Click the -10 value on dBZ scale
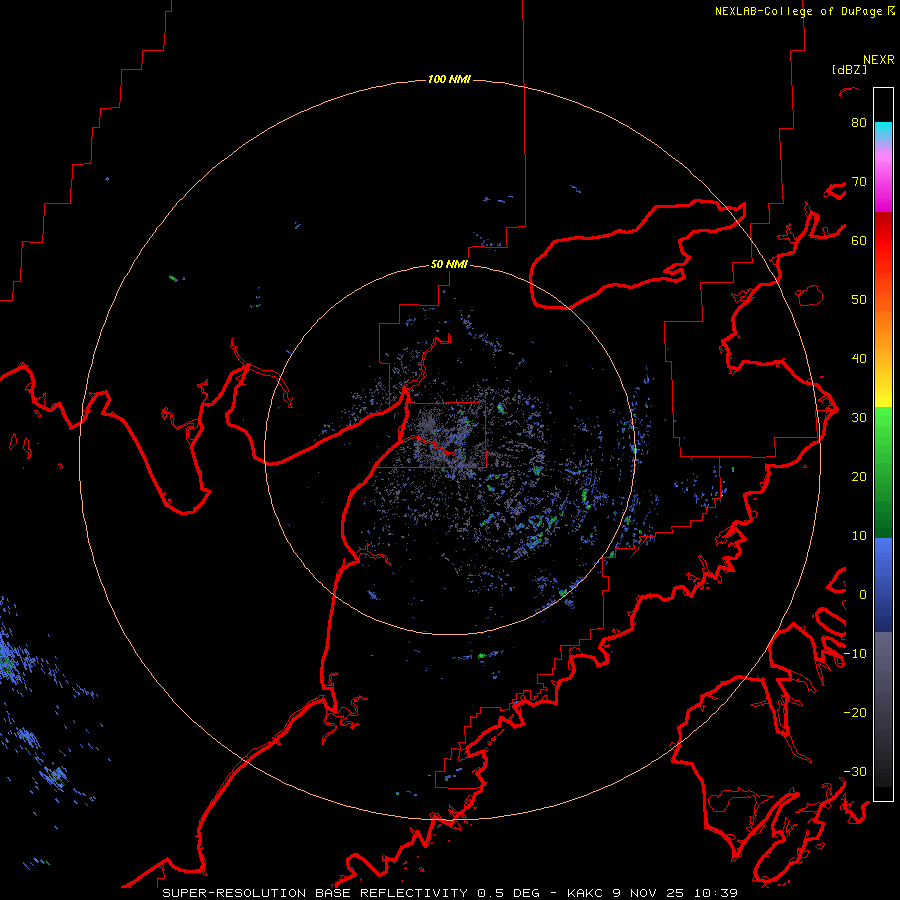This screenshot has width=900, height=900. [855, 654]
